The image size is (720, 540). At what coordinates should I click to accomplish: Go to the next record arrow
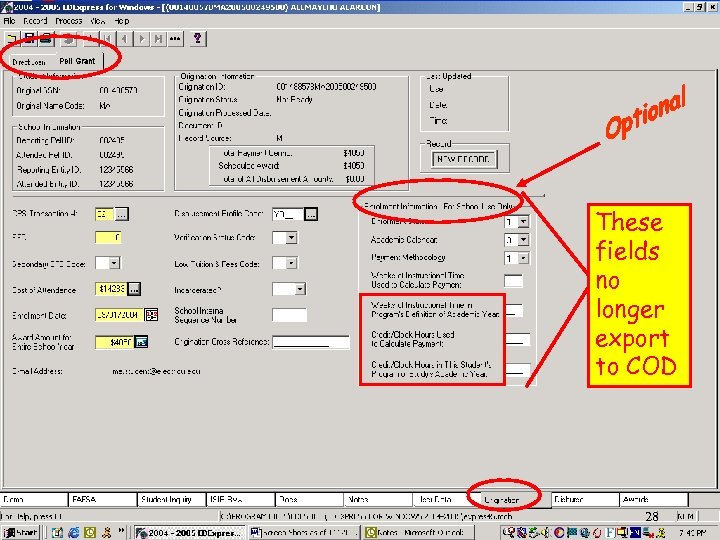pyautogui.click(x=141, y=39)
